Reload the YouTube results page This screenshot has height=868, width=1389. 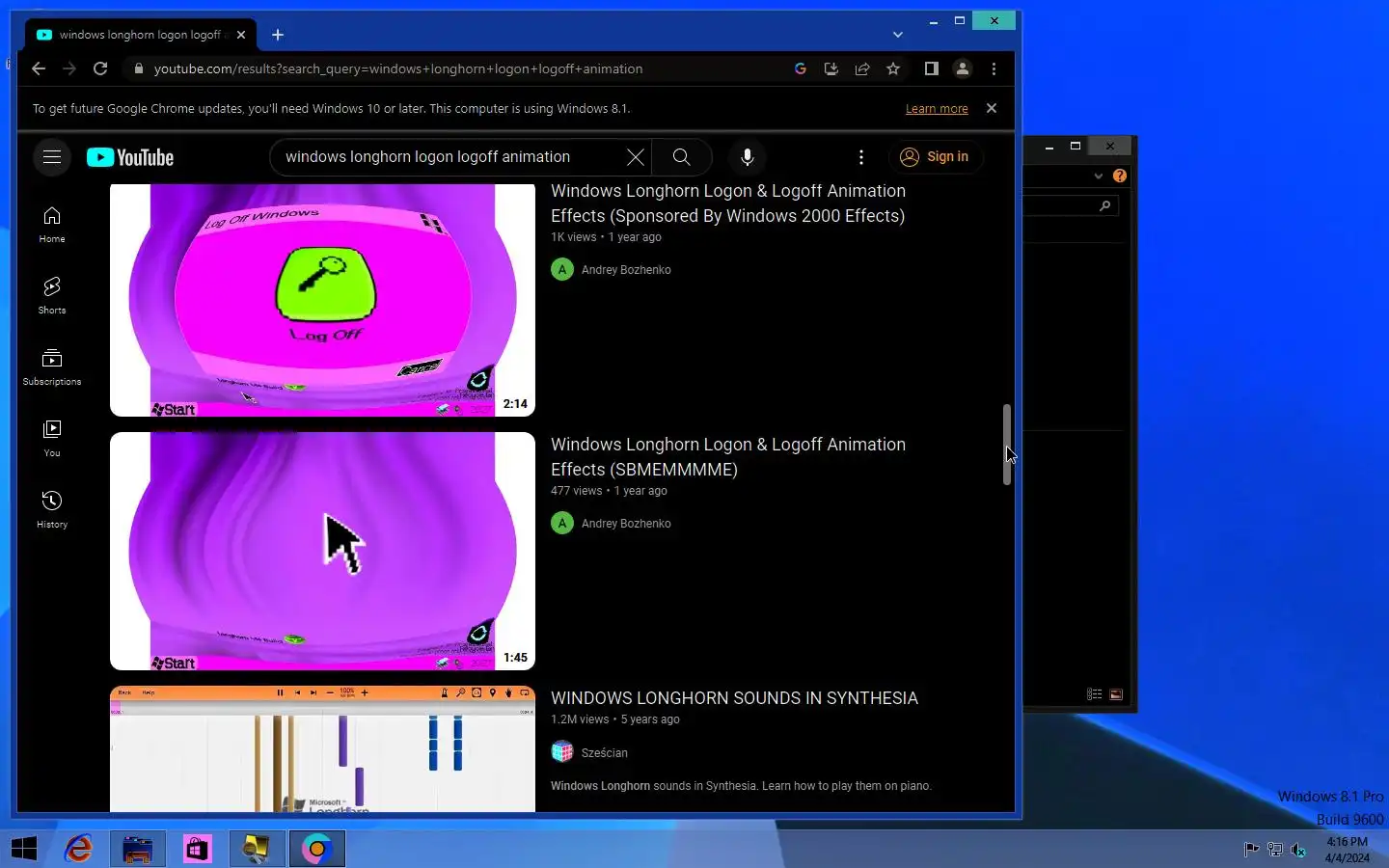[x=100, y=68]
